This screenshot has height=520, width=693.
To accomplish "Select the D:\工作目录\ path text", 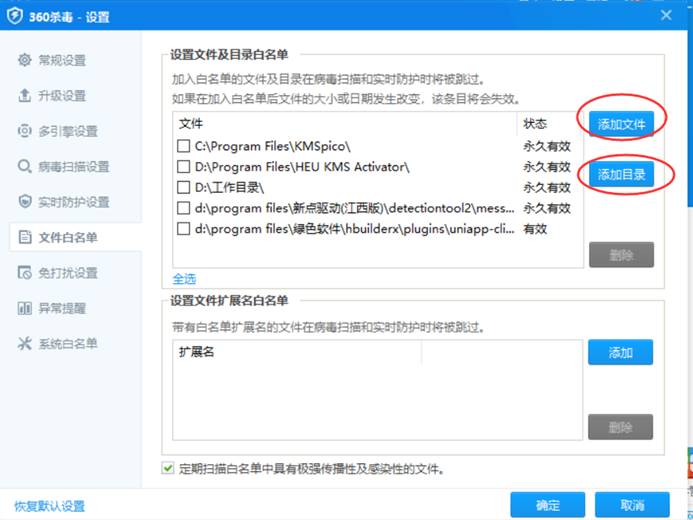I will click(229, 187).
